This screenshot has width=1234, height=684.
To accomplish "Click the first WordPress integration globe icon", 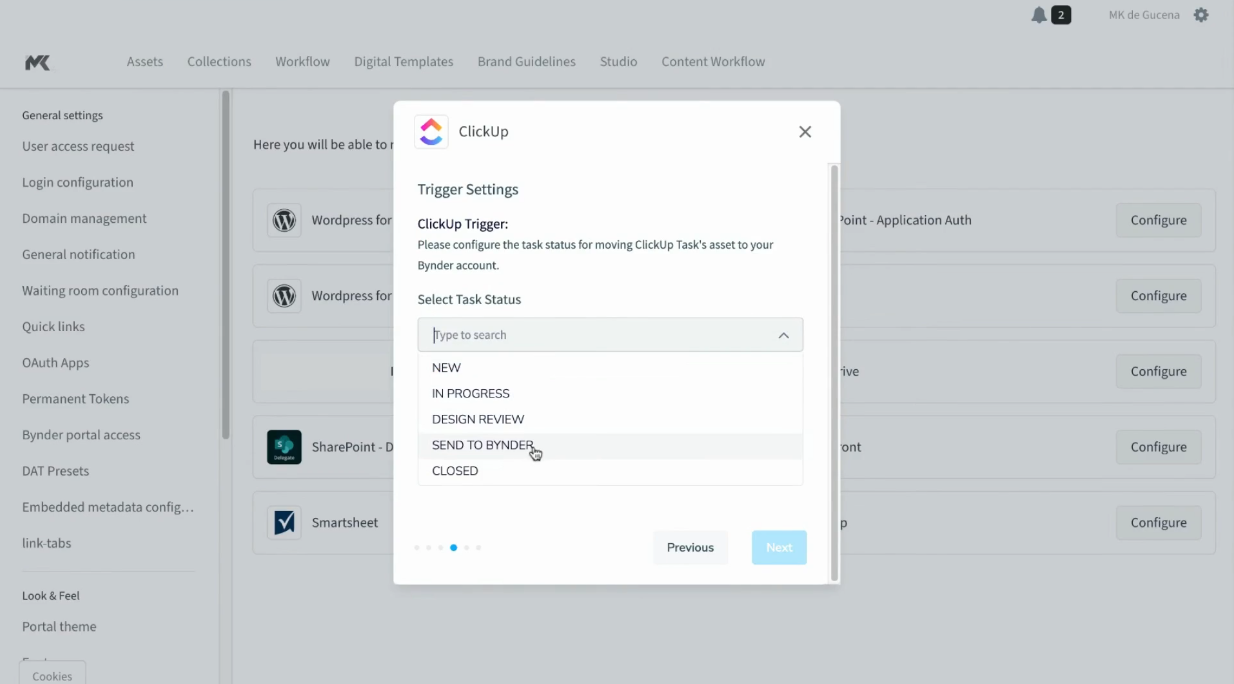I will [x=284, y=220].
